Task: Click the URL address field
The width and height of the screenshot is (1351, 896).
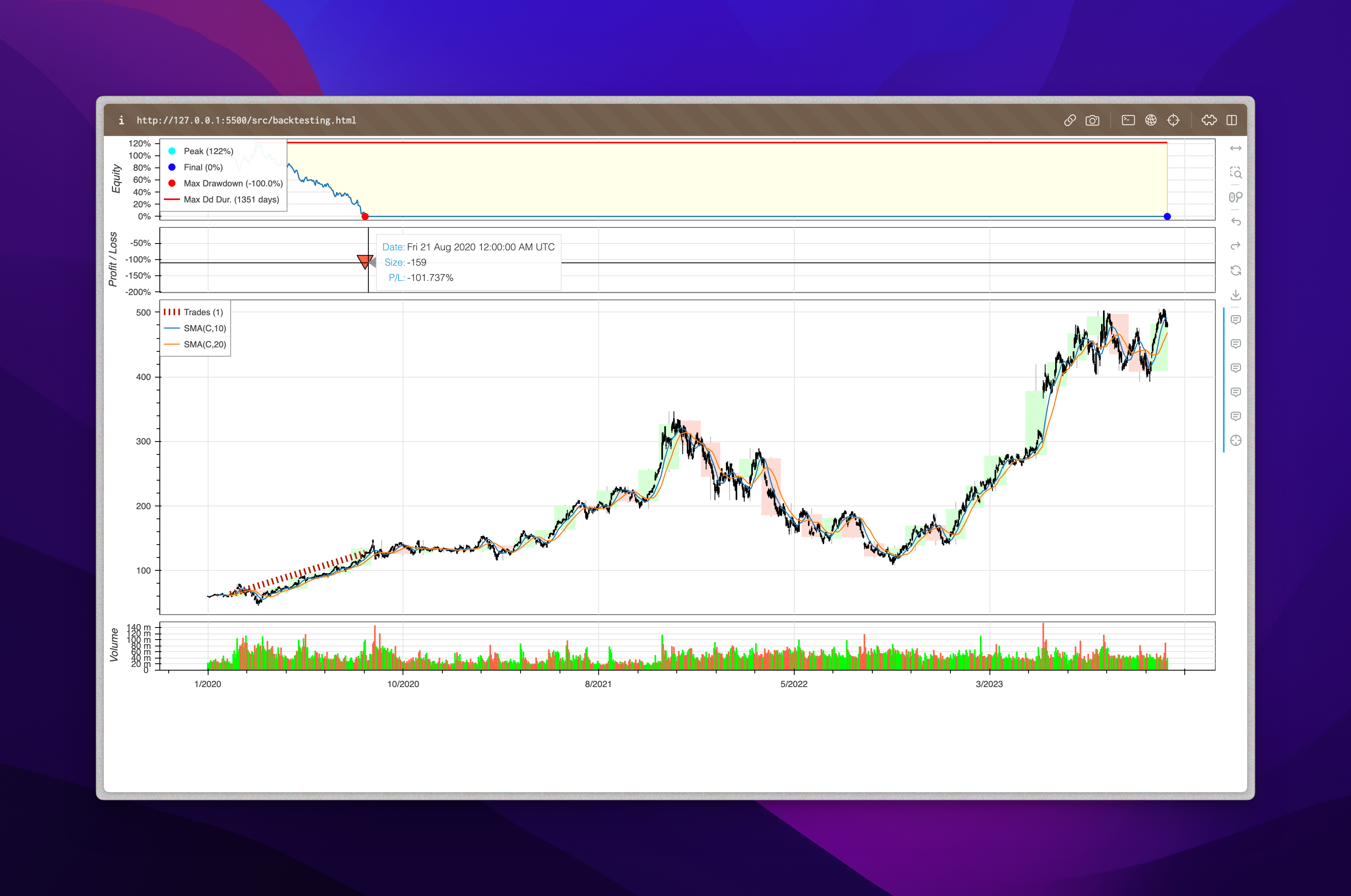Action: click(x=246, y=121)
